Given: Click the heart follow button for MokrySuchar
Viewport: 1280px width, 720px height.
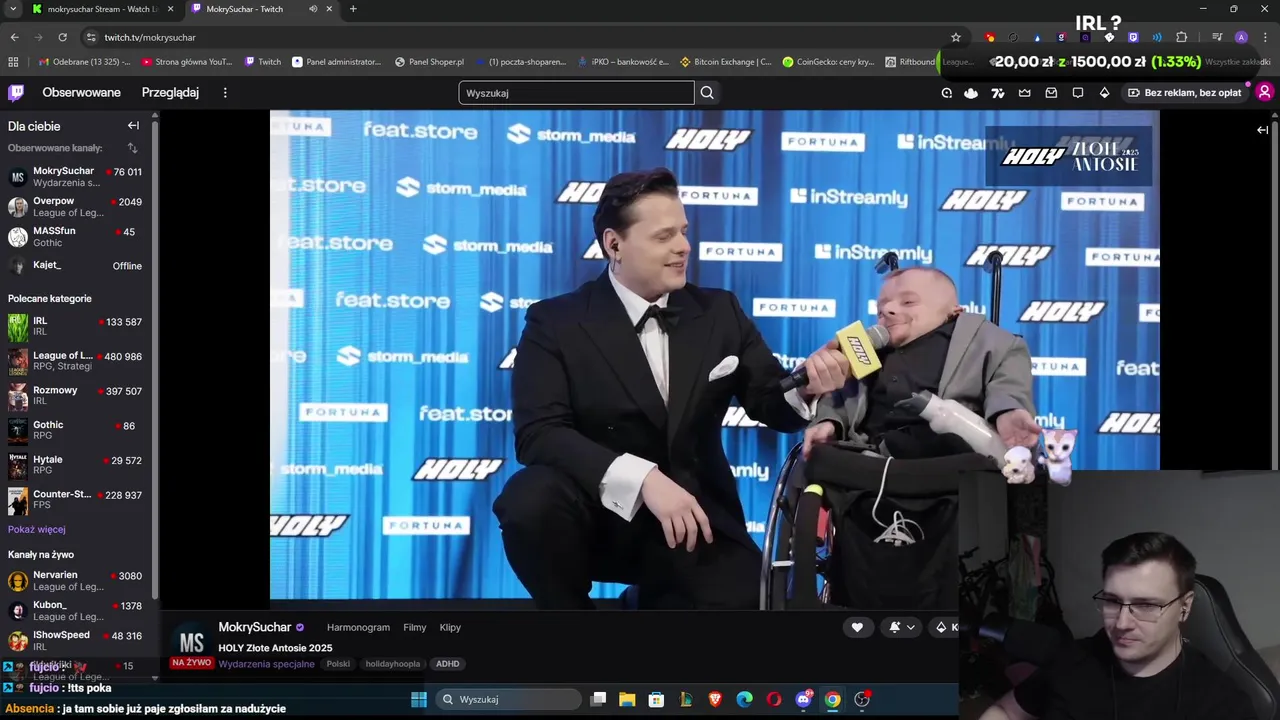Looking at the screenshot, I should tap(857, 627).
